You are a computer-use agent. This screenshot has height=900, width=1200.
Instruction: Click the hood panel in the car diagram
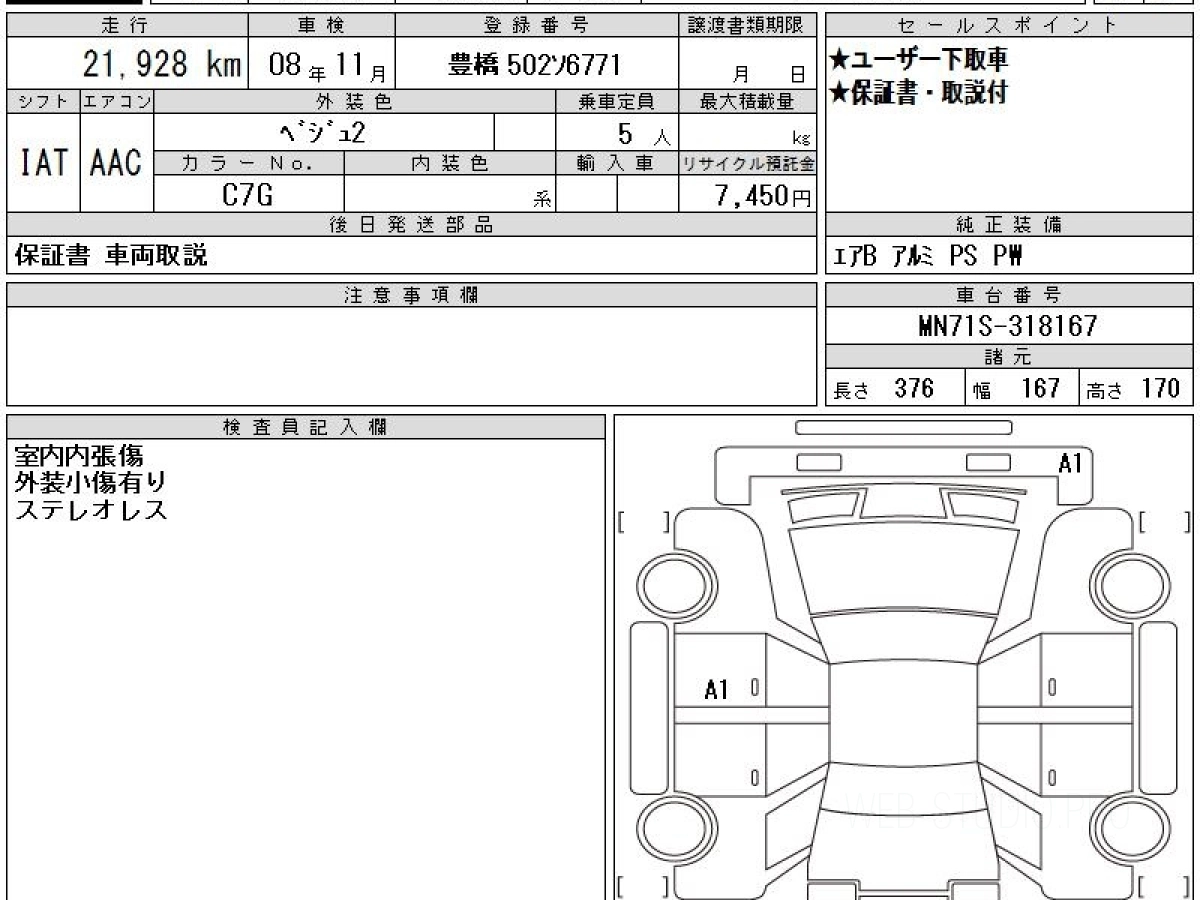point(903,567)
